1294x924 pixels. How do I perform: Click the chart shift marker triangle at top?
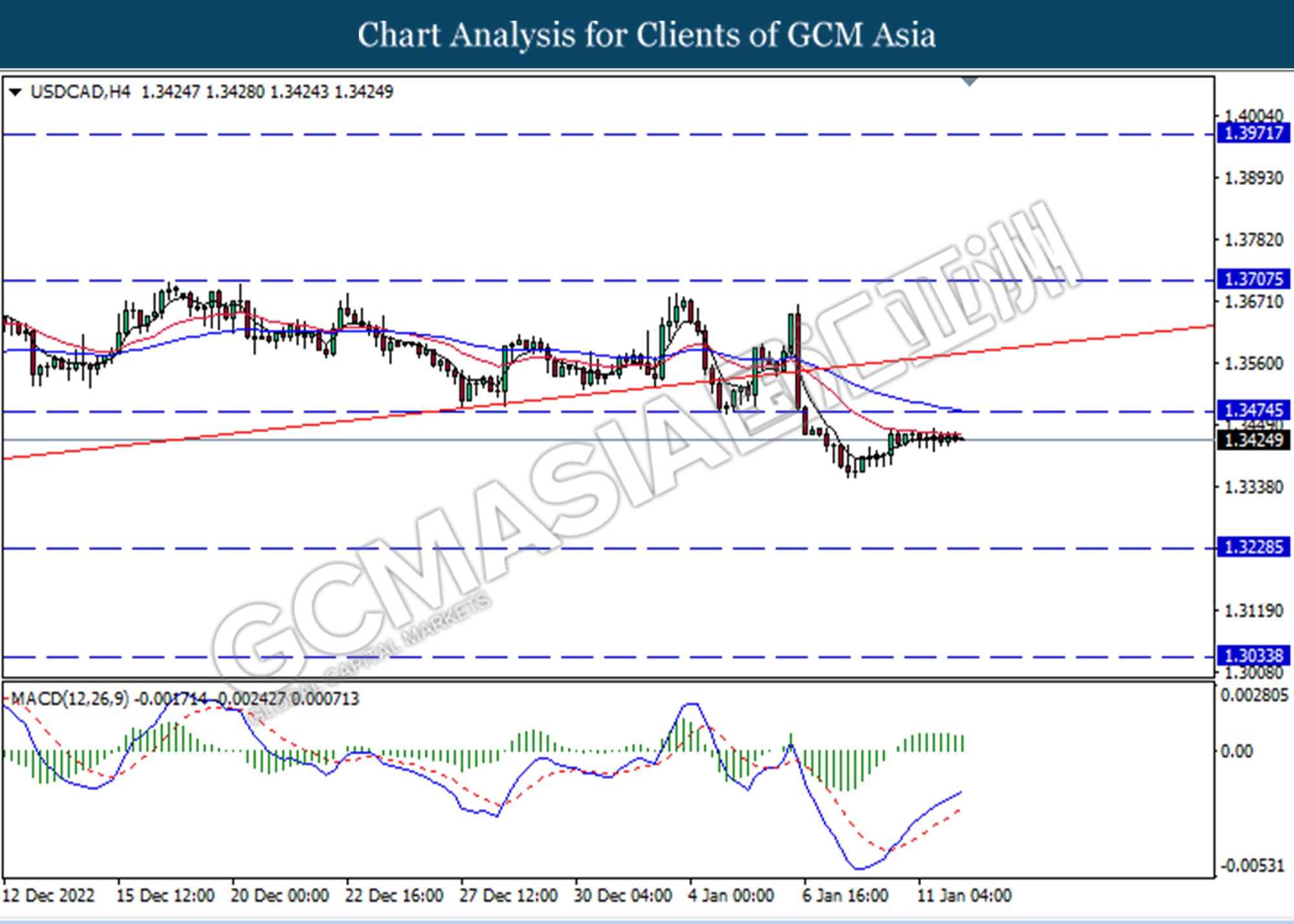click(969, 82)
